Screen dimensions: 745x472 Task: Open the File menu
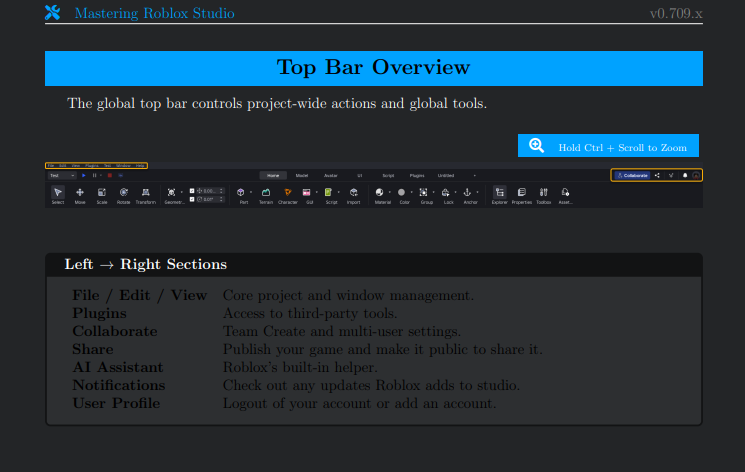(51, 165)
